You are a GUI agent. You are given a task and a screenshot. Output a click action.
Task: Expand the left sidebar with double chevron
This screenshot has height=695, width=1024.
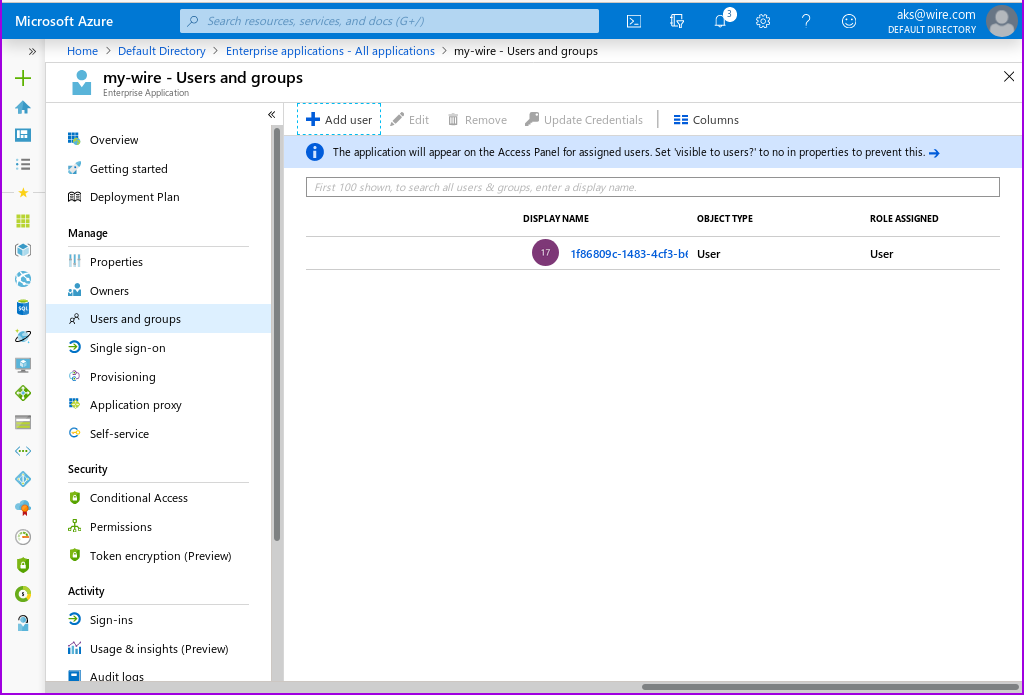(x=31, y=51)
